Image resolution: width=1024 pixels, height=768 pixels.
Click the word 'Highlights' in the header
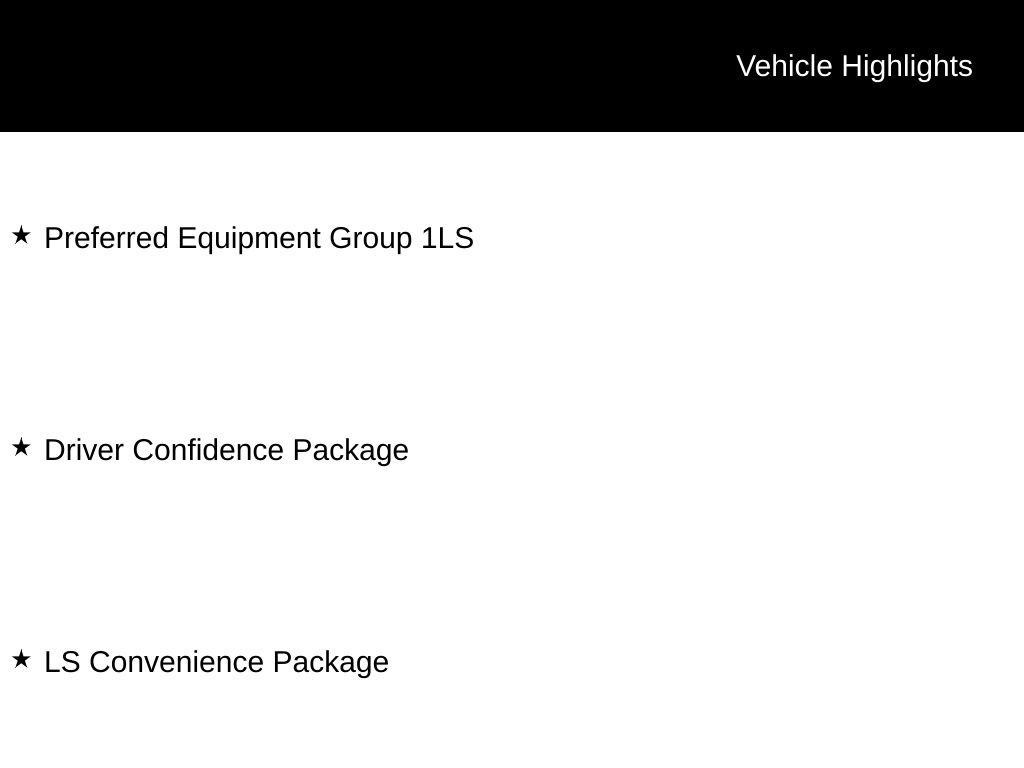[x=907, y=66]
